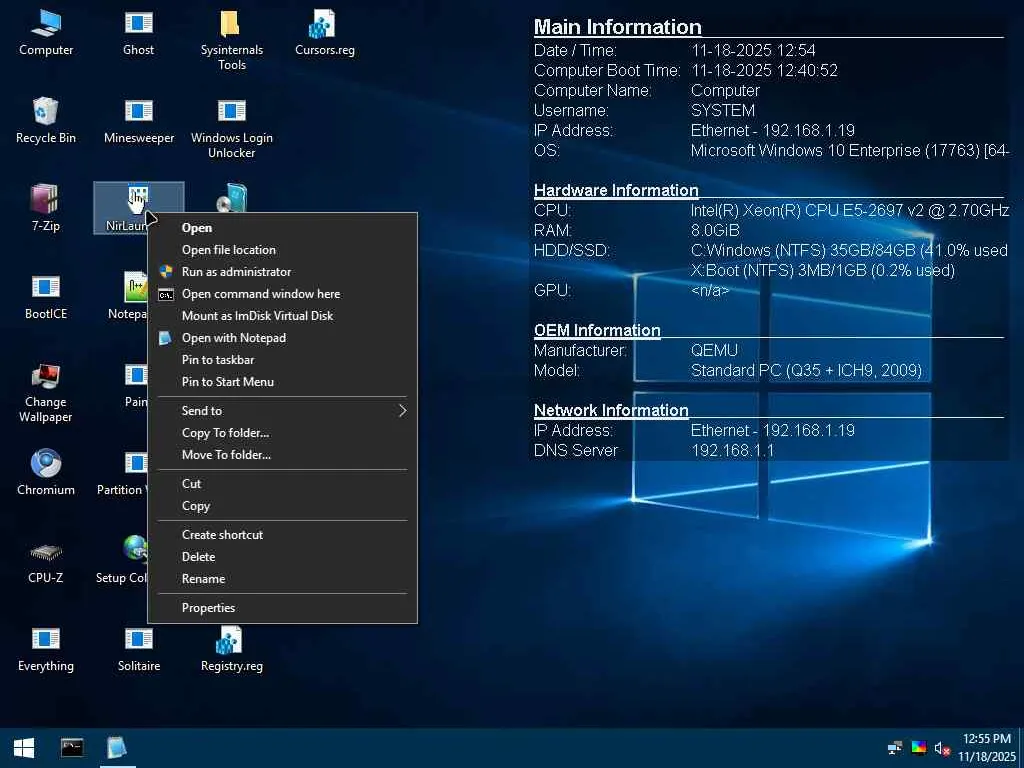This screenshot has width=1024, height=768.
Task: Choose Run as administrator in context menu
Action: (236, 272)
